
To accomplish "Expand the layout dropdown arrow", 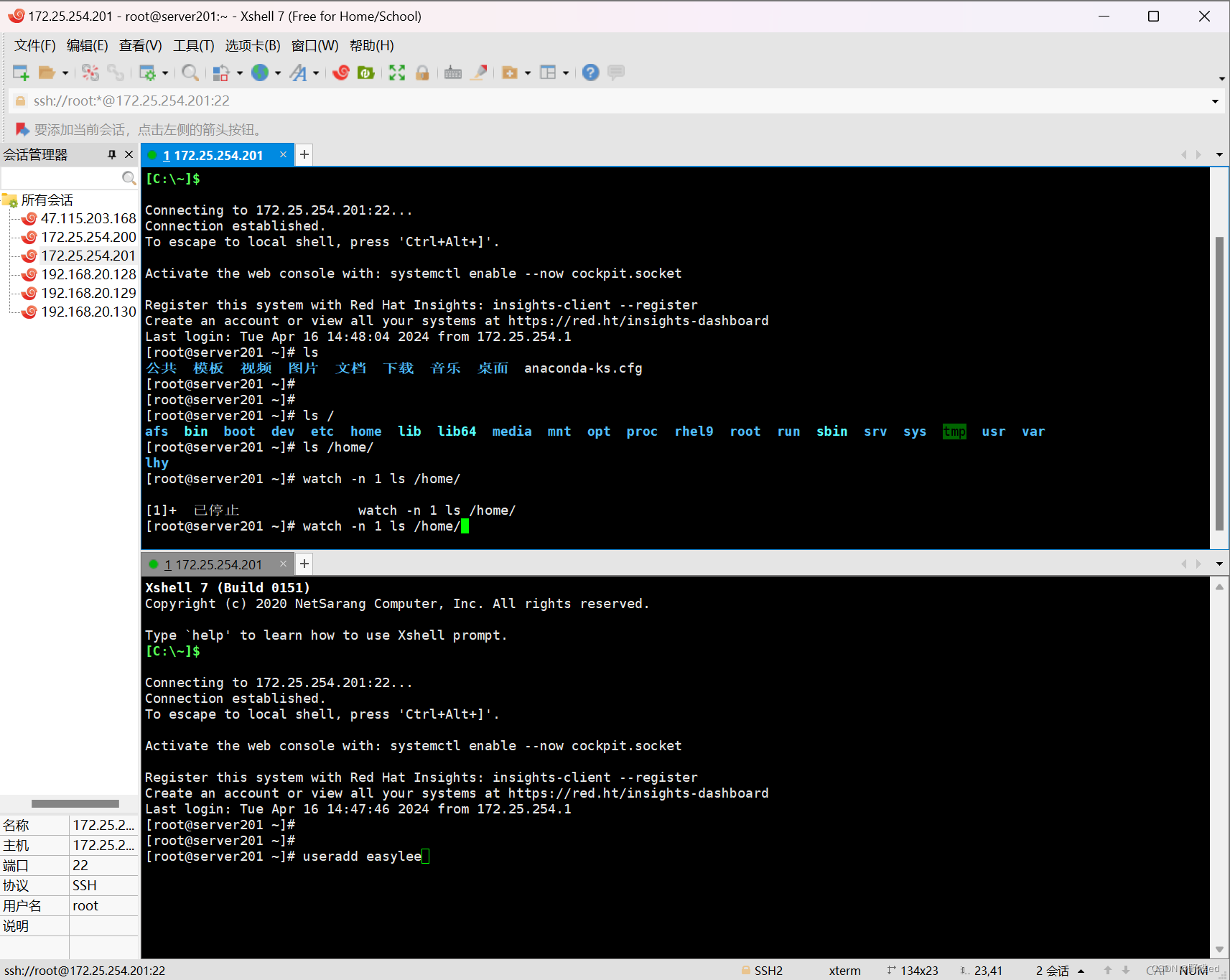I will tap(566, 73).
